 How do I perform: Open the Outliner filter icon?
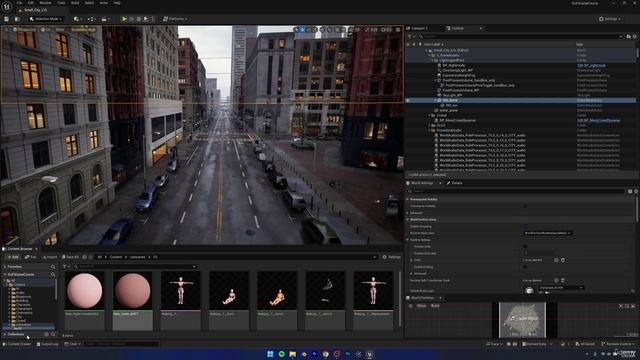[x=410, y=36]
